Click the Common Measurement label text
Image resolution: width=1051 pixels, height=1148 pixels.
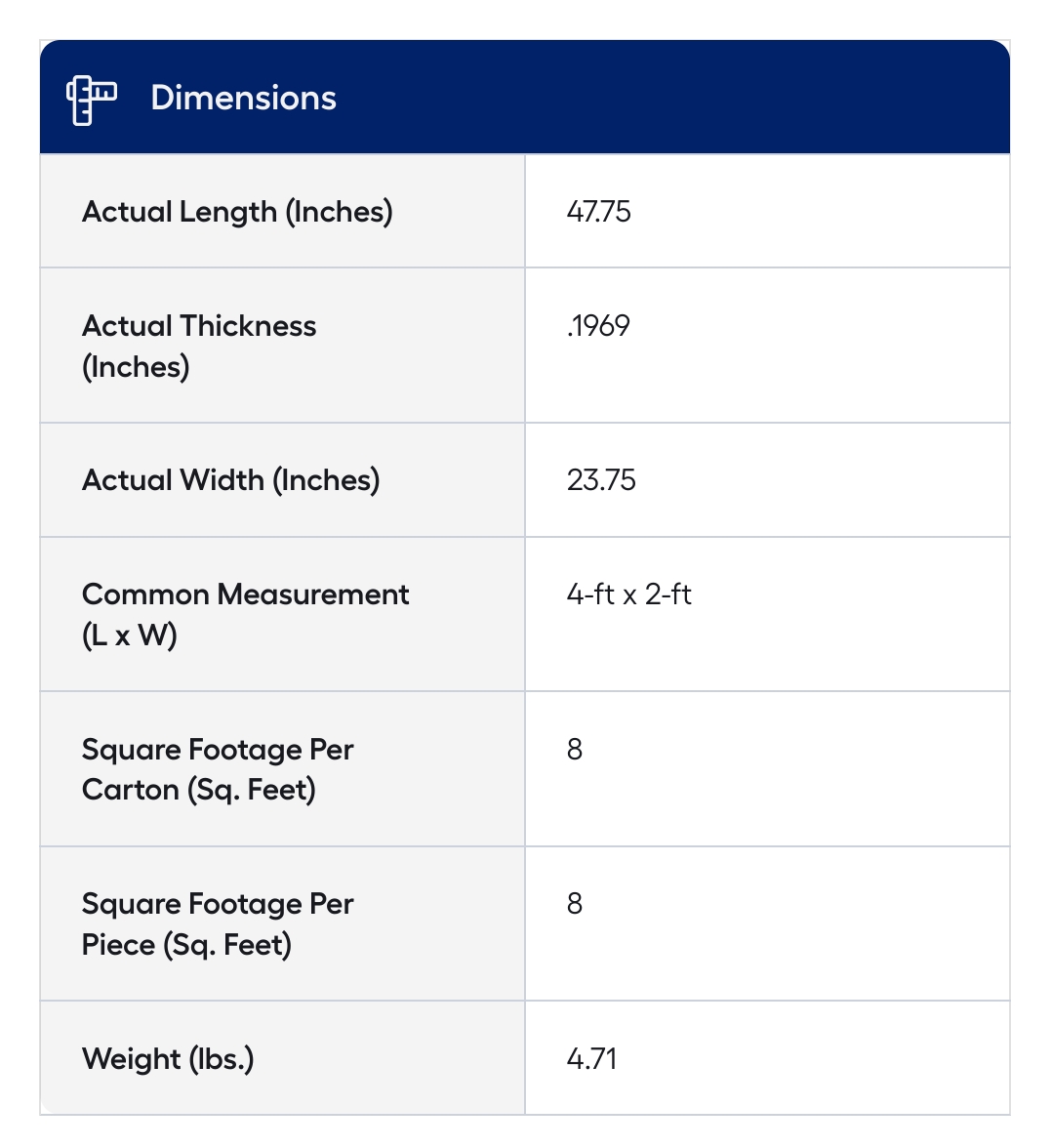[245, 594]
